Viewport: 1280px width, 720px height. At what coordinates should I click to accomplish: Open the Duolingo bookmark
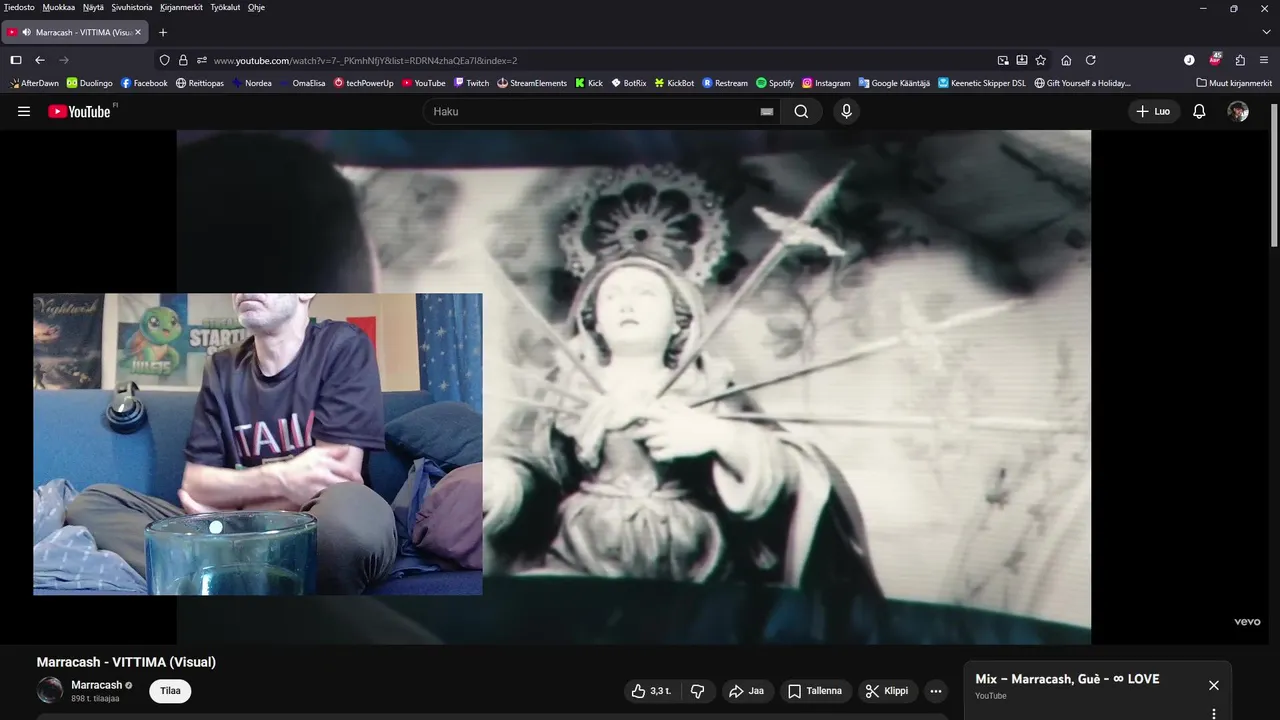(x=90, y=83)
